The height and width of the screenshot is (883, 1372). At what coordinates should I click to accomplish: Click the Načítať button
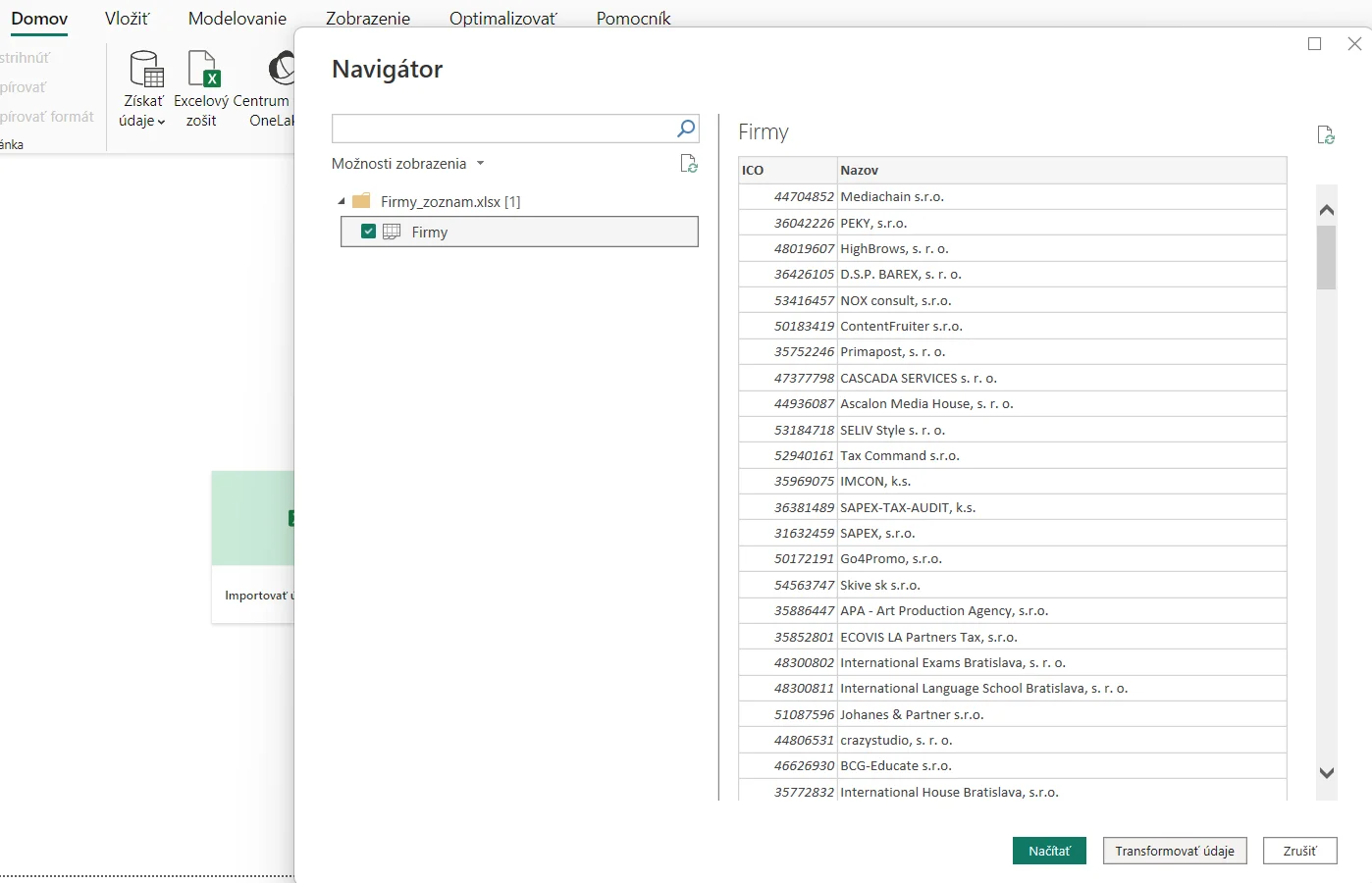point(1049,851)
